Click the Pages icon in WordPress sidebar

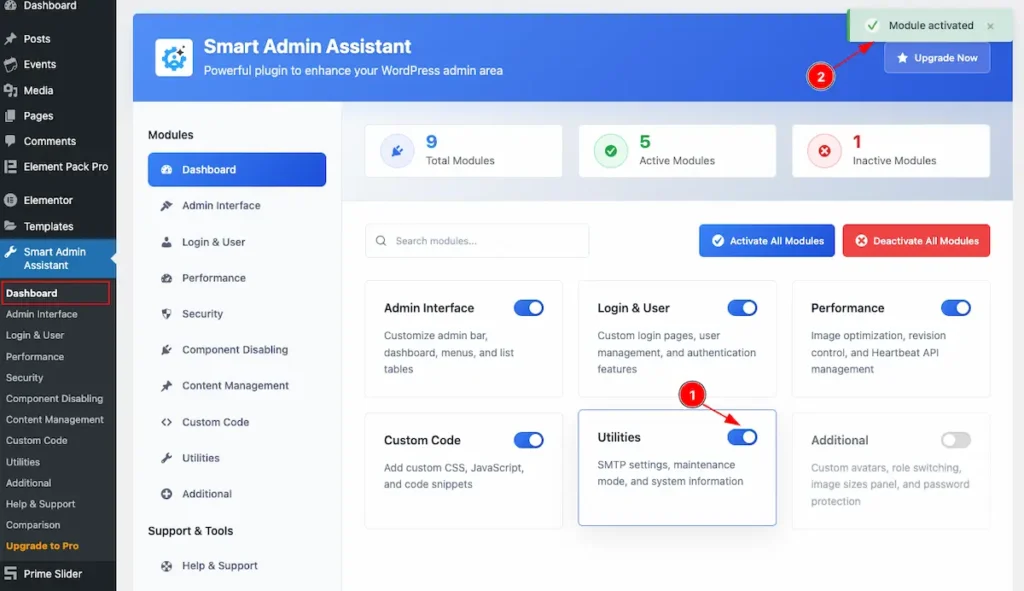(x=10, y=116)
